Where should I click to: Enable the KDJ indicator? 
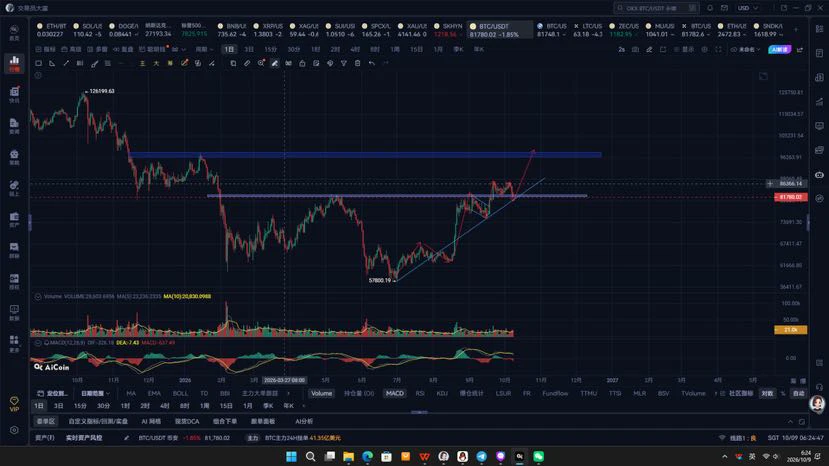[x=442, y=393]
